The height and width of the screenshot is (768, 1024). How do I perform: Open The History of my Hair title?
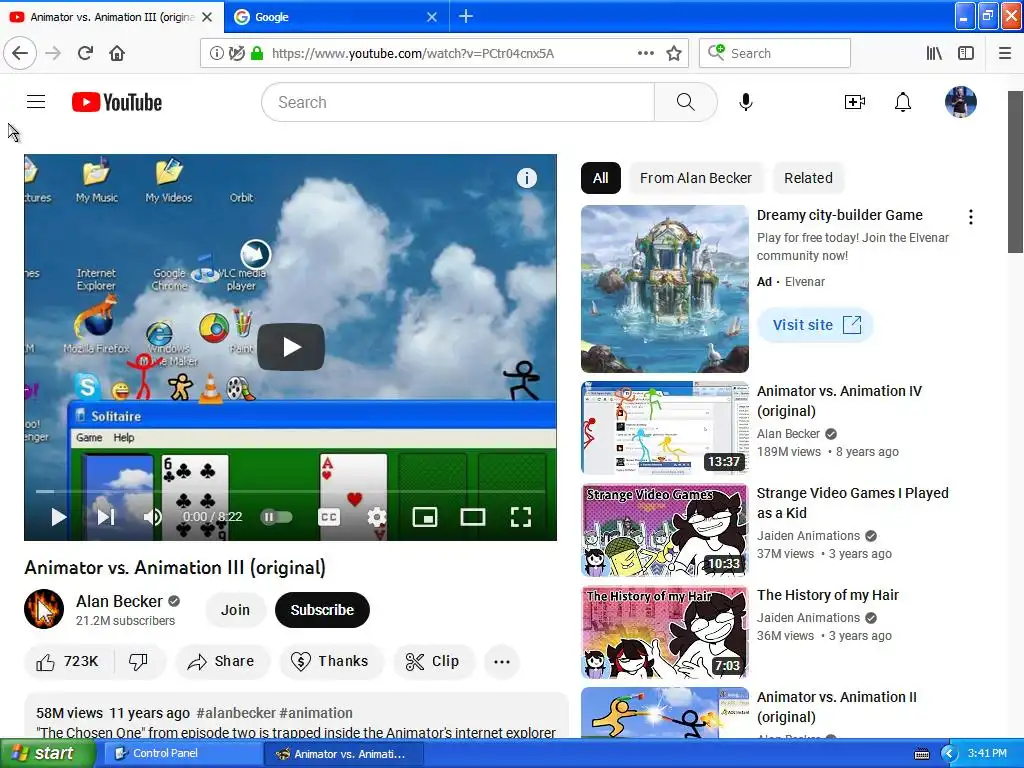[x=827, y=595]
